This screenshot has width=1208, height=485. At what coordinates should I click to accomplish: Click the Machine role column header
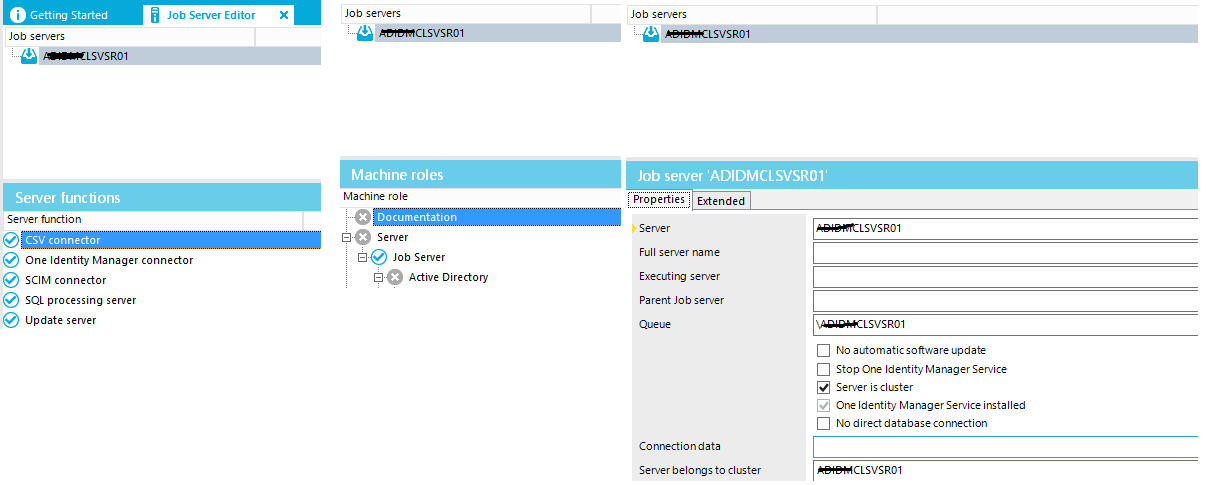click(x=480, y=197)
